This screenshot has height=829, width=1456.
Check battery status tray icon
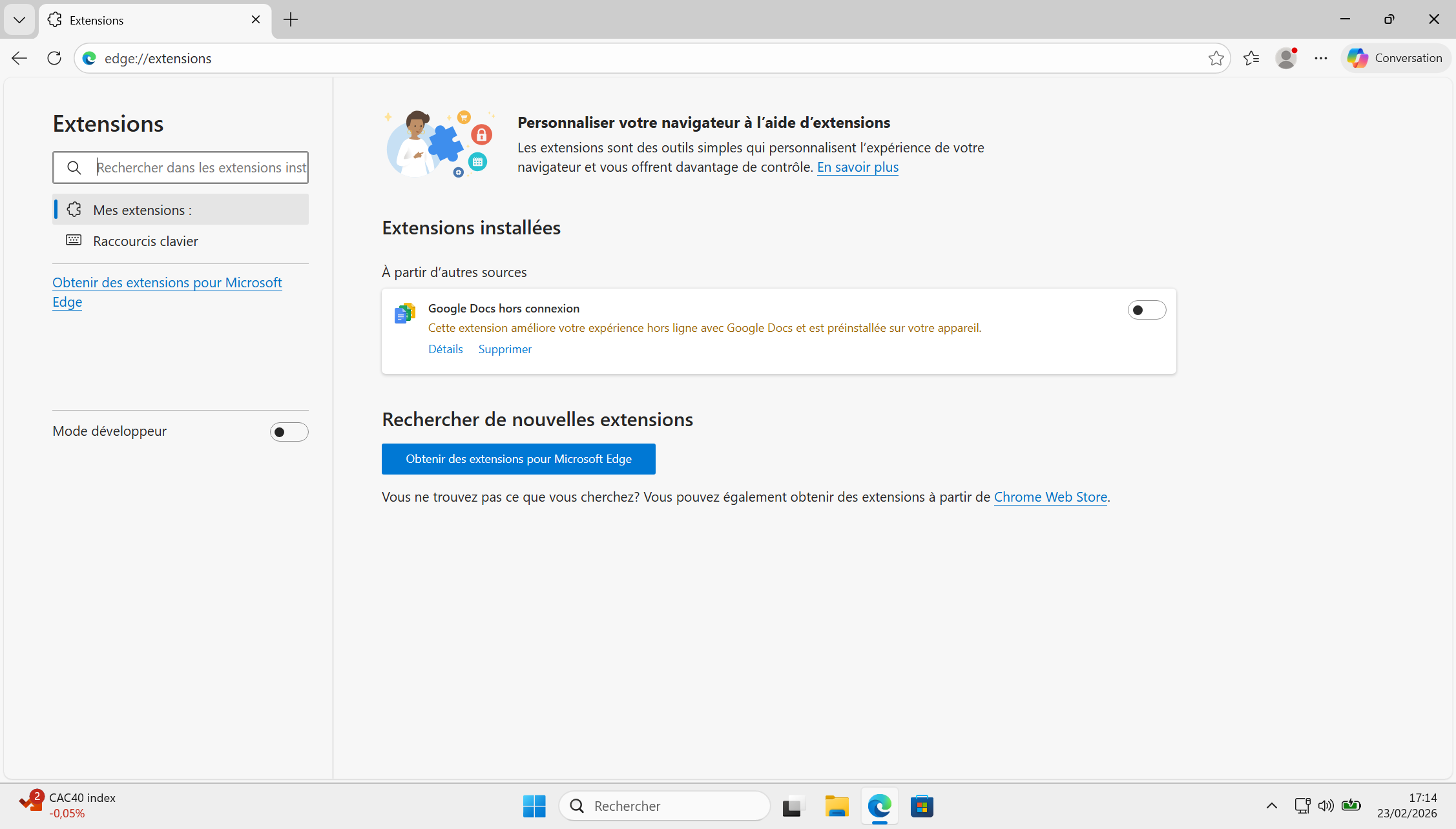tap(1351, 806)
